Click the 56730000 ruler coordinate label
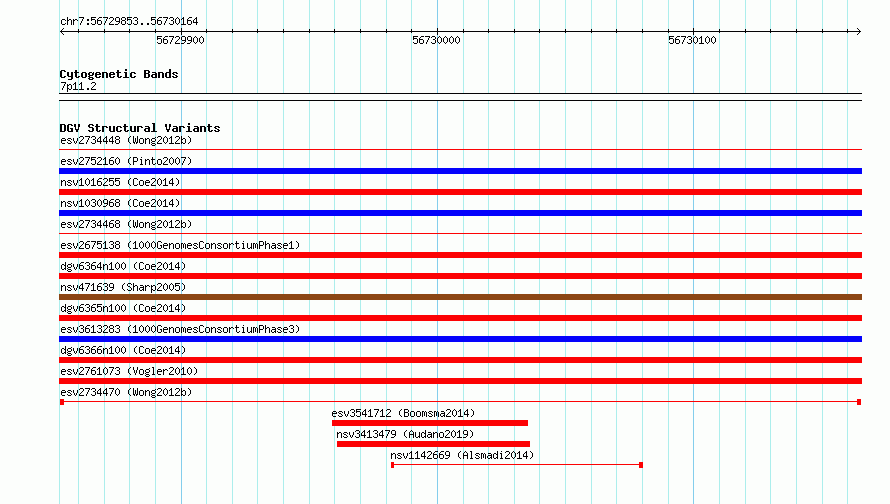The width and height of the screenshot is (890, 504). 436,40
